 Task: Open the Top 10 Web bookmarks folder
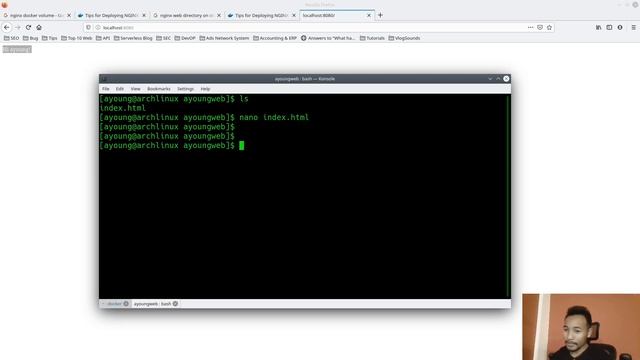(77, 38)
